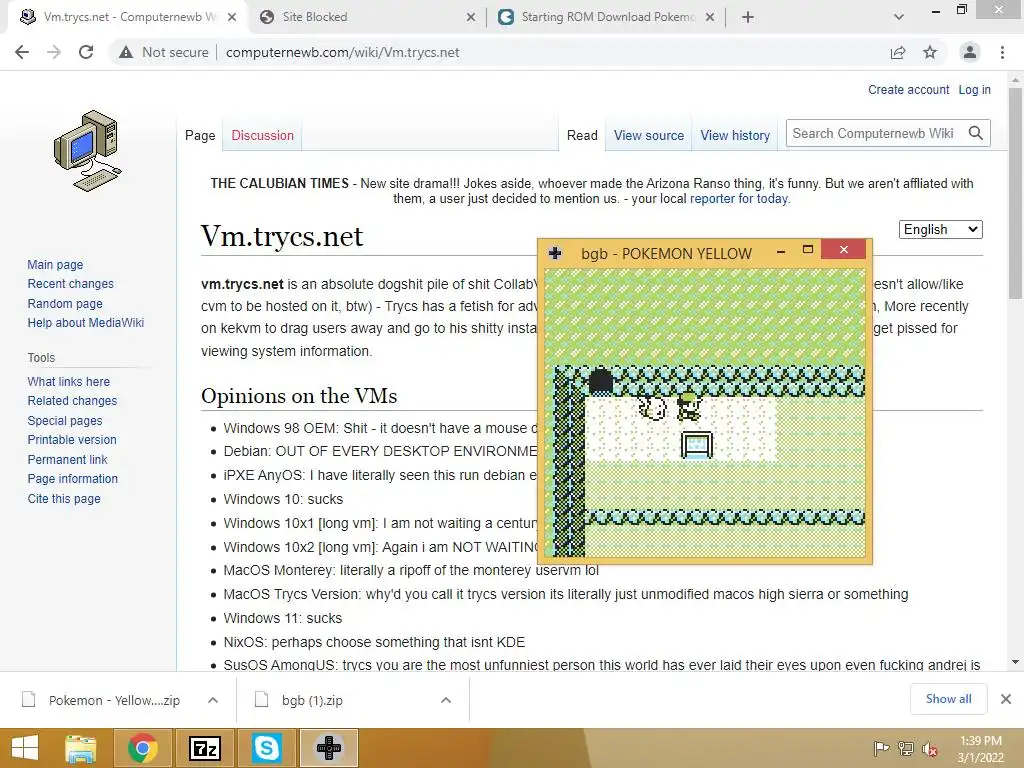Click Cite this page link
The width and height of the screenshot is (1024, 768).
64,498
